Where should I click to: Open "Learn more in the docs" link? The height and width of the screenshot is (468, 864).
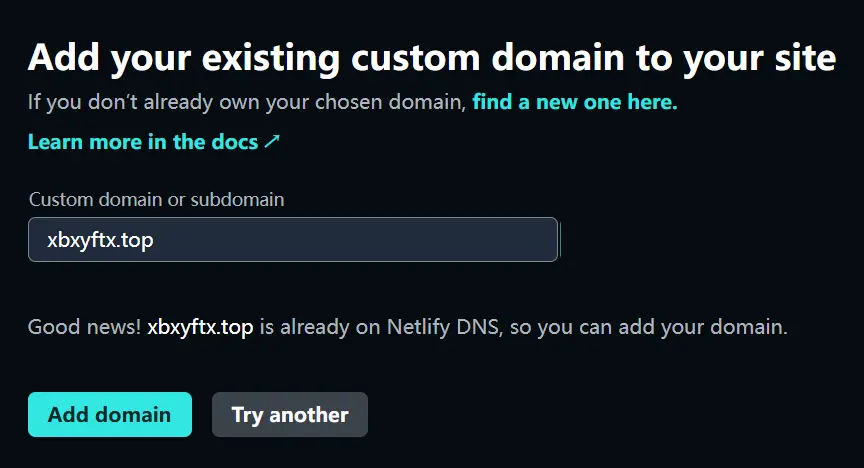[145, 142]
